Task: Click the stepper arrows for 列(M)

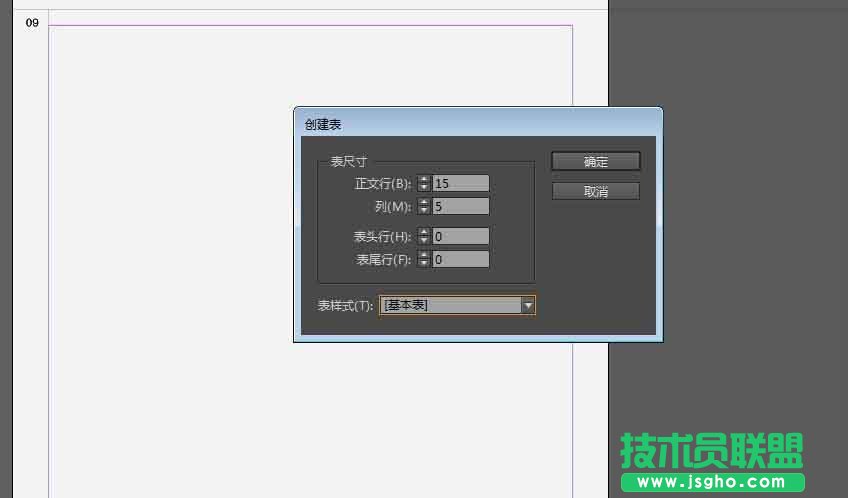Action: (424, 206)
